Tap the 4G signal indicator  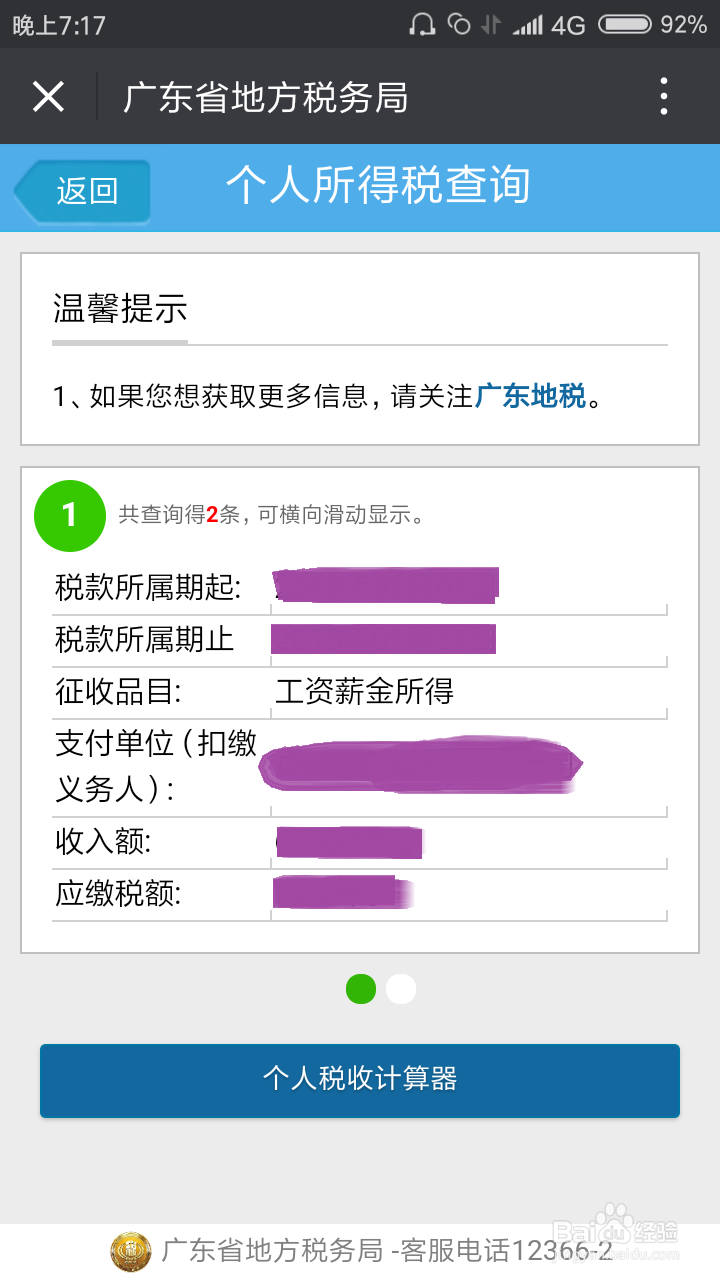click(x=567, y=25)
